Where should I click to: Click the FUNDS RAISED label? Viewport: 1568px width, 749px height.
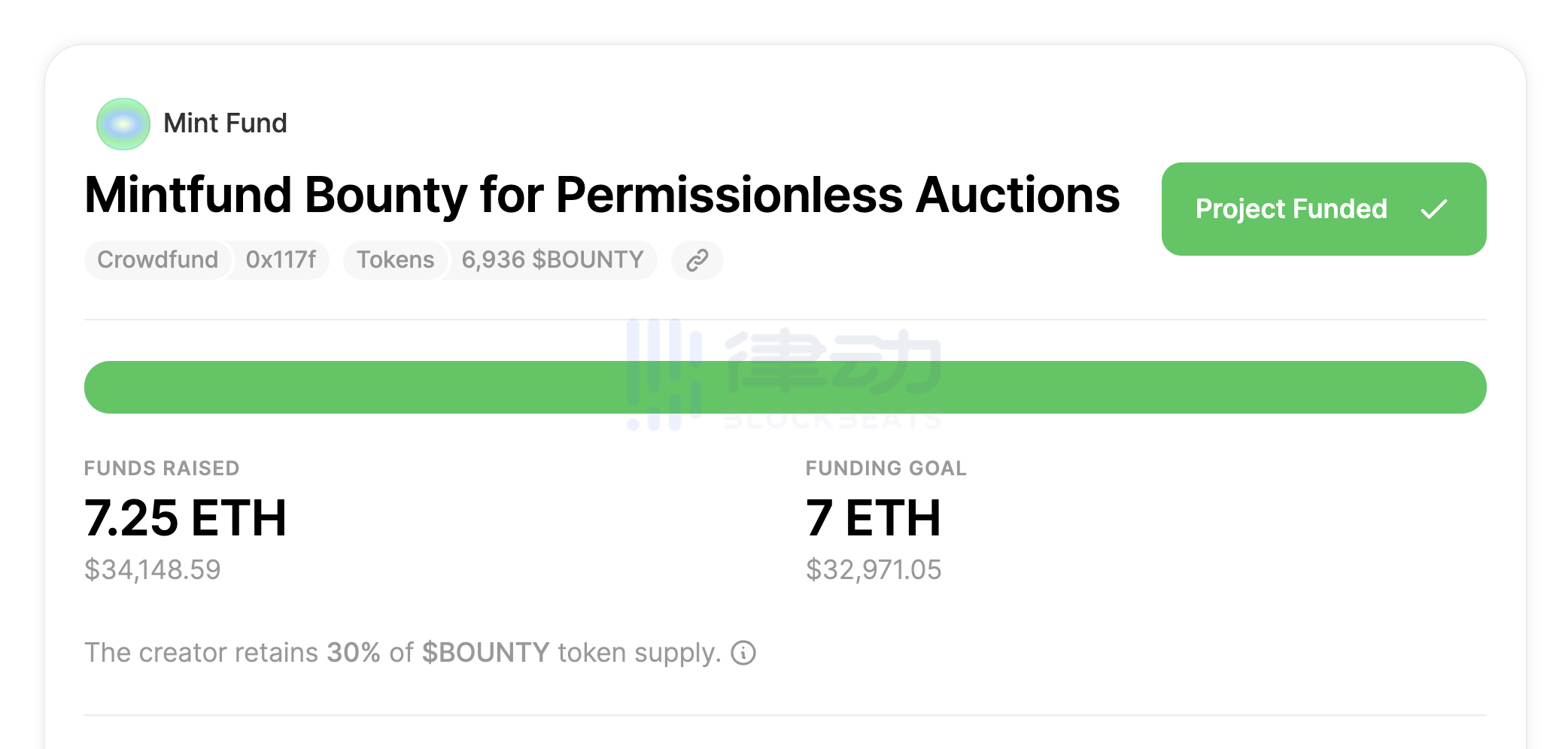(x=162, y=469)
